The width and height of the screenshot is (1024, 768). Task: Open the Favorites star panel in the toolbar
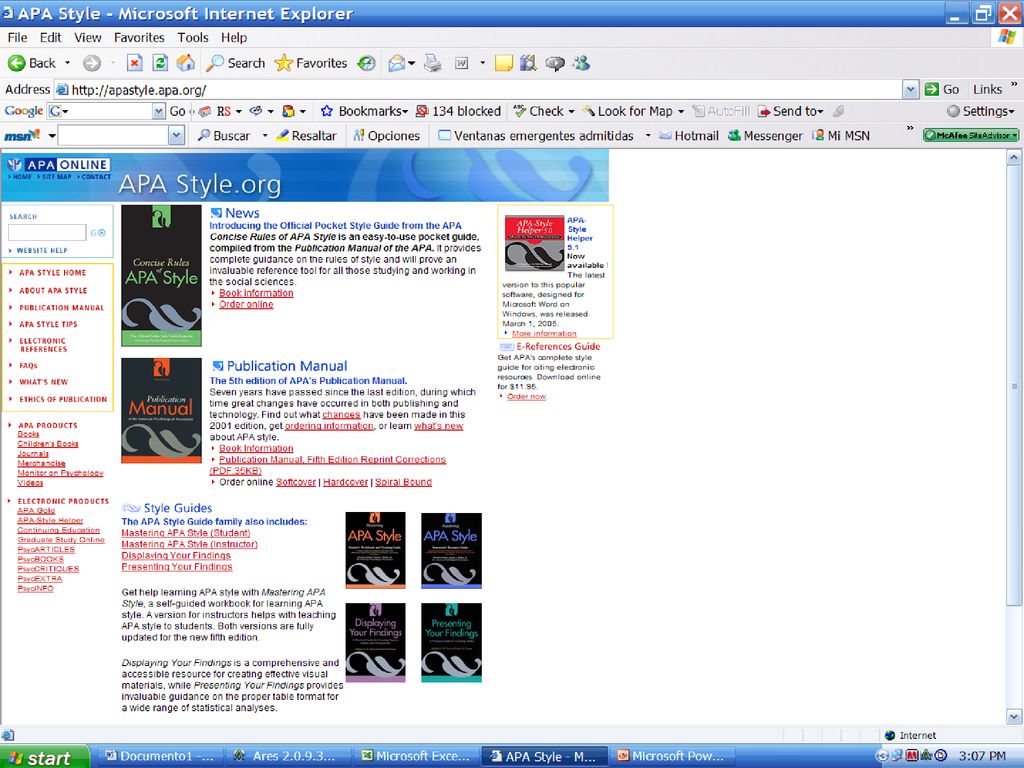[x=311, y=63]
